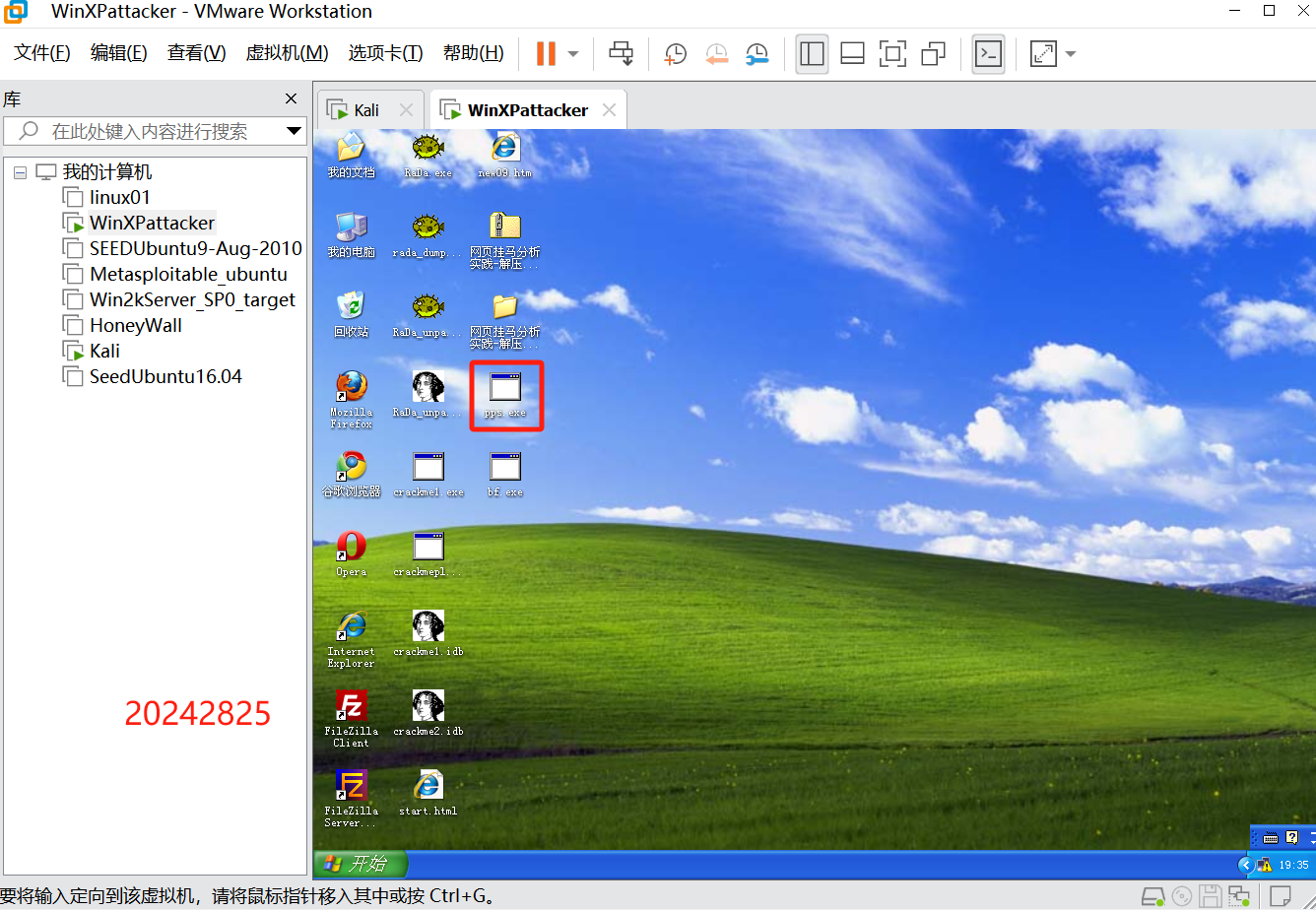Image resolution: width=1316 pixels, height=910 pixels.
Task: Select SeedUbuntu16.04 in the library
Action: [x=165, y=376]
